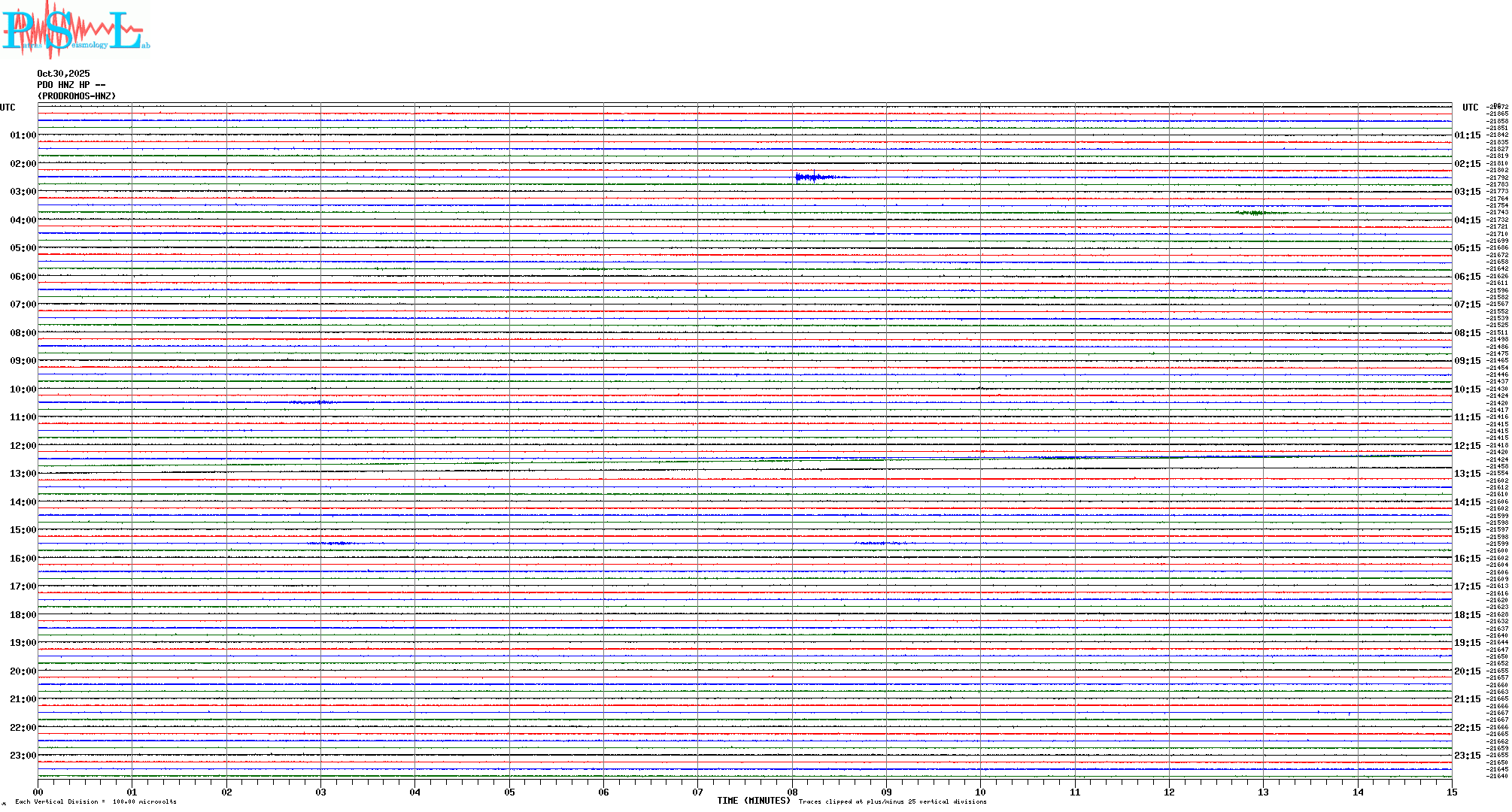Image resolution: width=1512 pixels, height=812 pixels.
Task: Click the UTC label at top left
Action: tap(8, 108)
